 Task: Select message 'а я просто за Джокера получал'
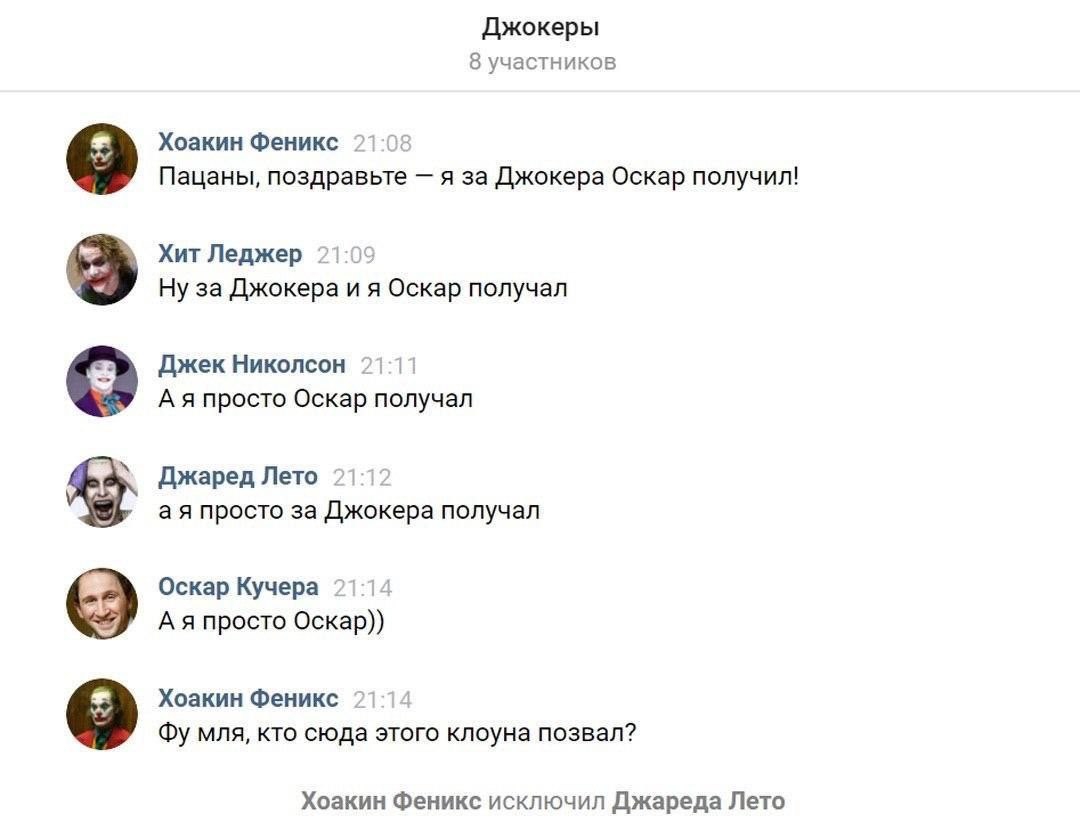349,510
